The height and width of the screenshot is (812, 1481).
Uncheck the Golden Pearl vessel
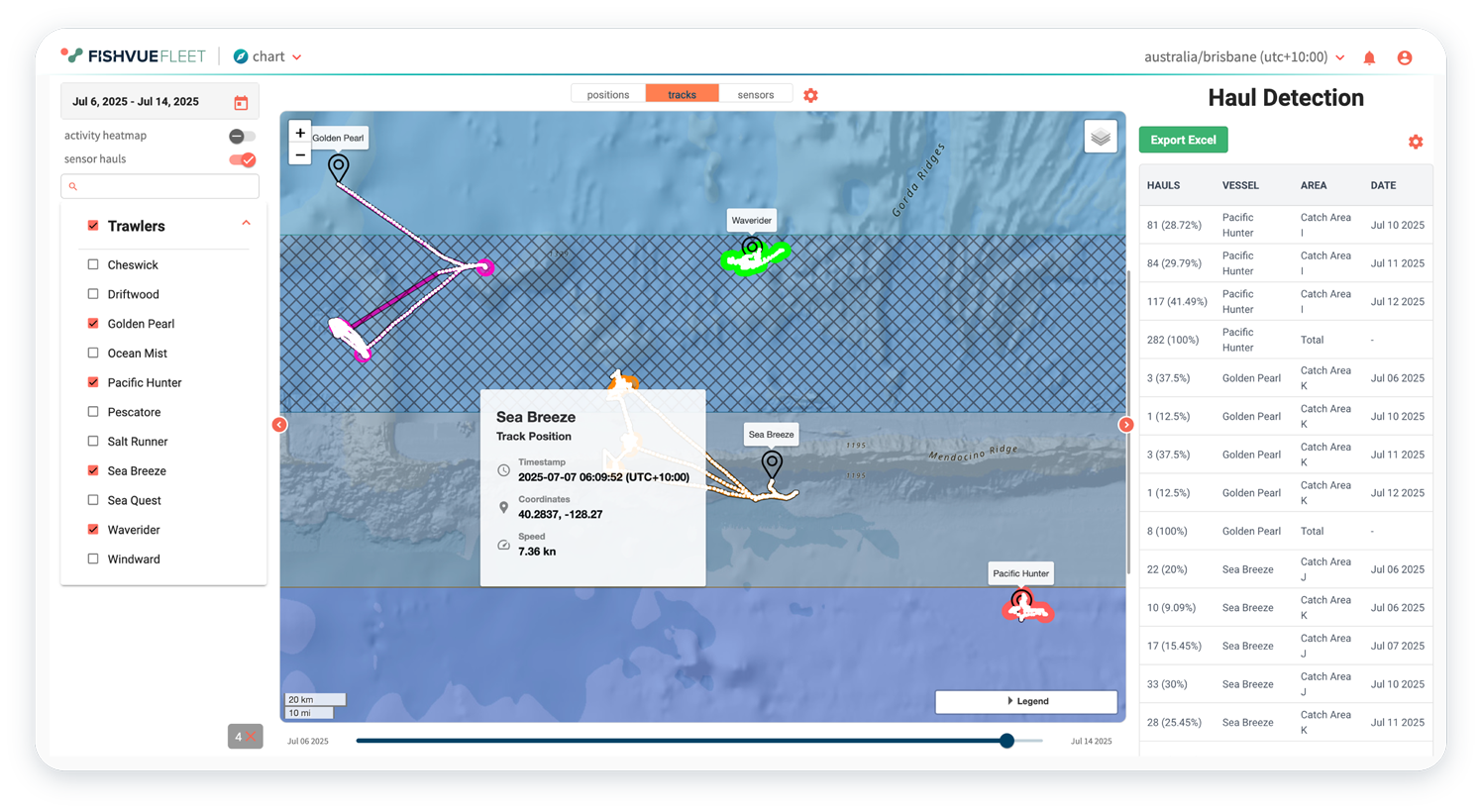pyautogui.click(x=93, y=324)
